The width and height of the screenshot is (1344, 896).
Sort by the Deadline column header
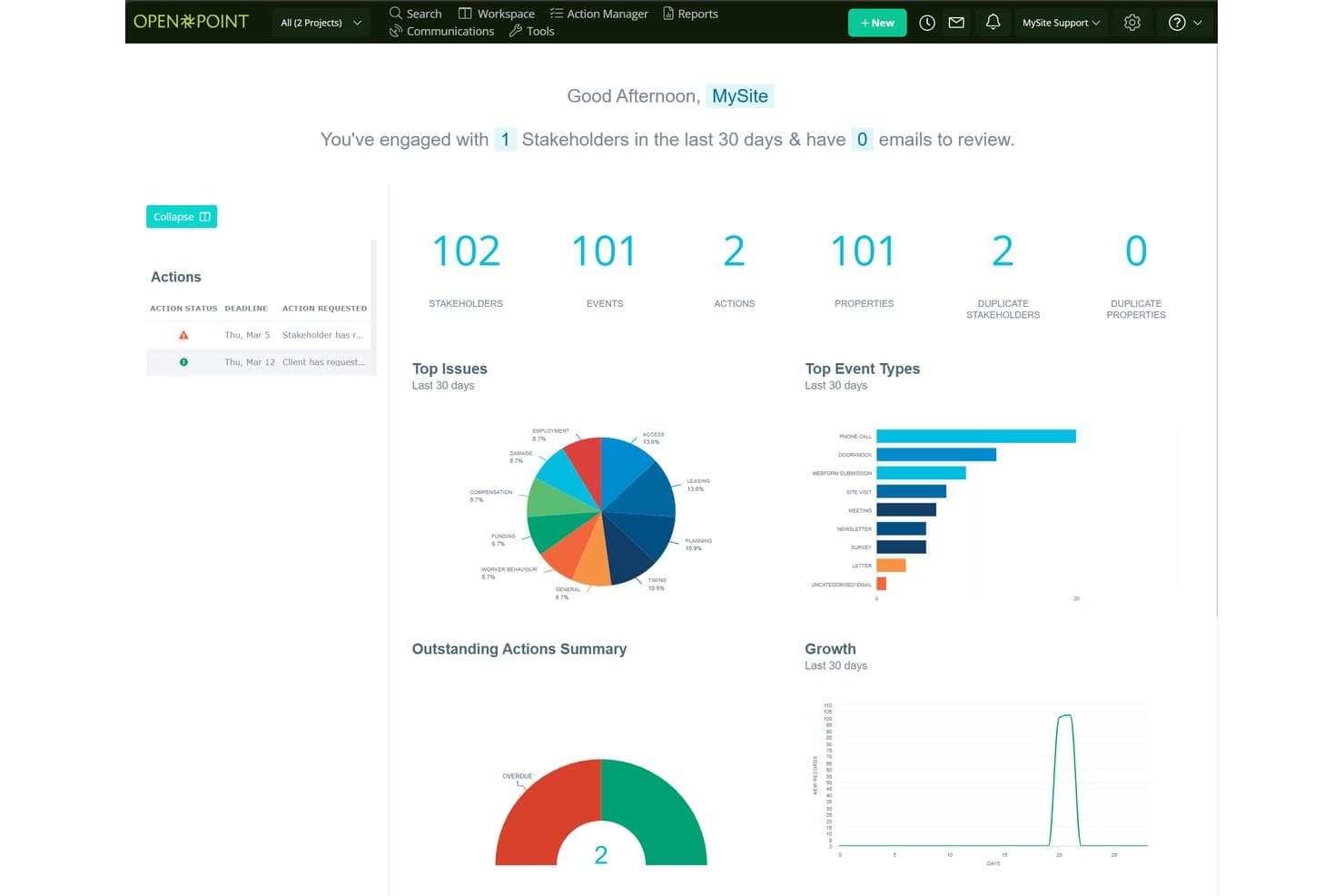pos(246,309)
